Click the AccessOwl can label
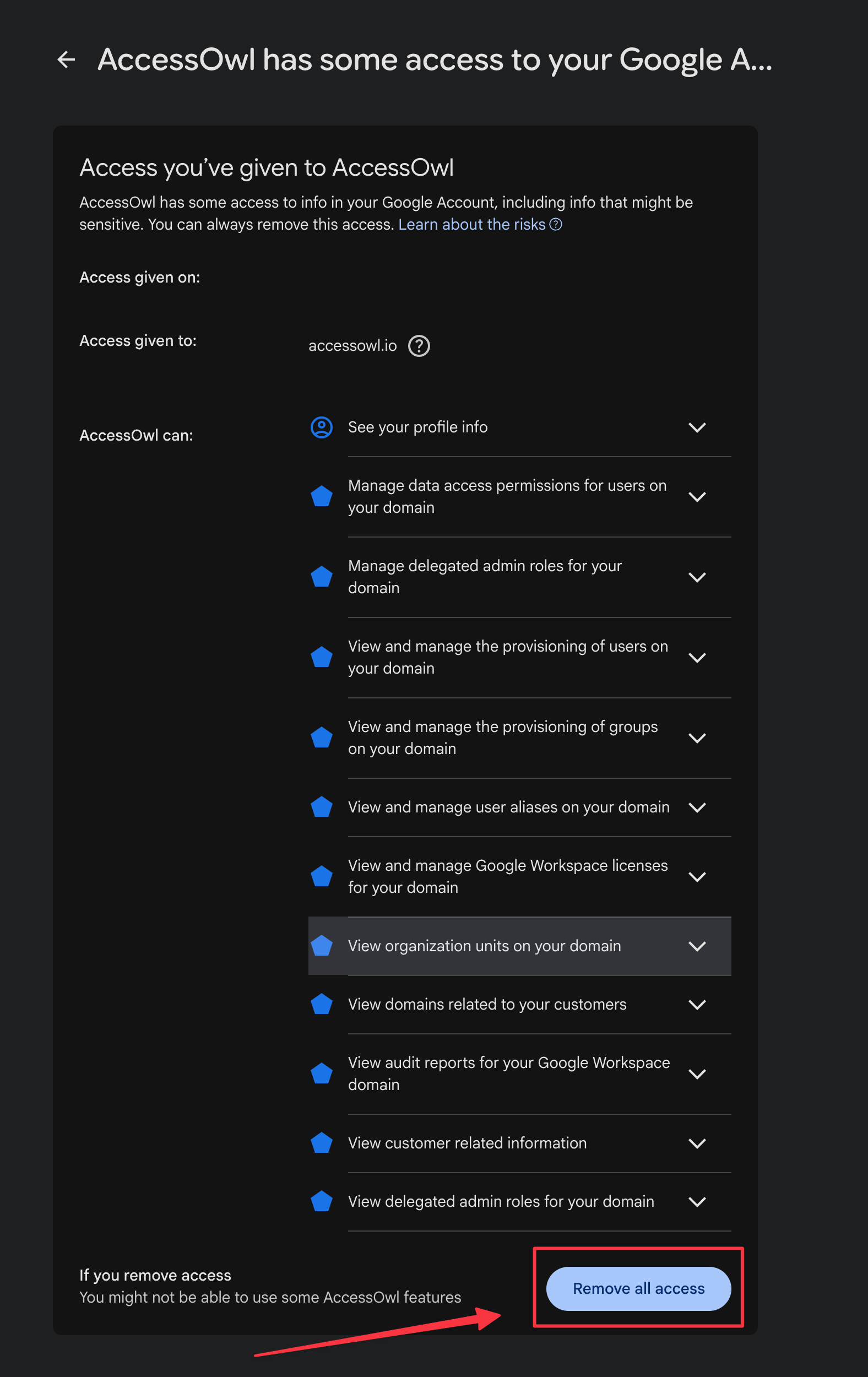The height and width of the screenshot is (1377, 868). coord(136,436)
